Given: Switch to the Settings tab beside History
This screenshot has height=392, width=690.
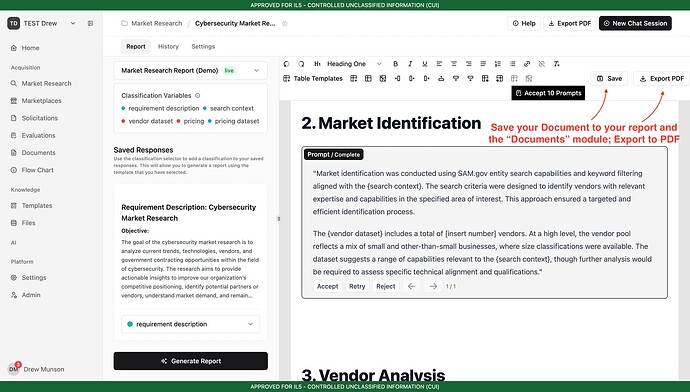Looking at the screenshot, I should pos(203,46).
